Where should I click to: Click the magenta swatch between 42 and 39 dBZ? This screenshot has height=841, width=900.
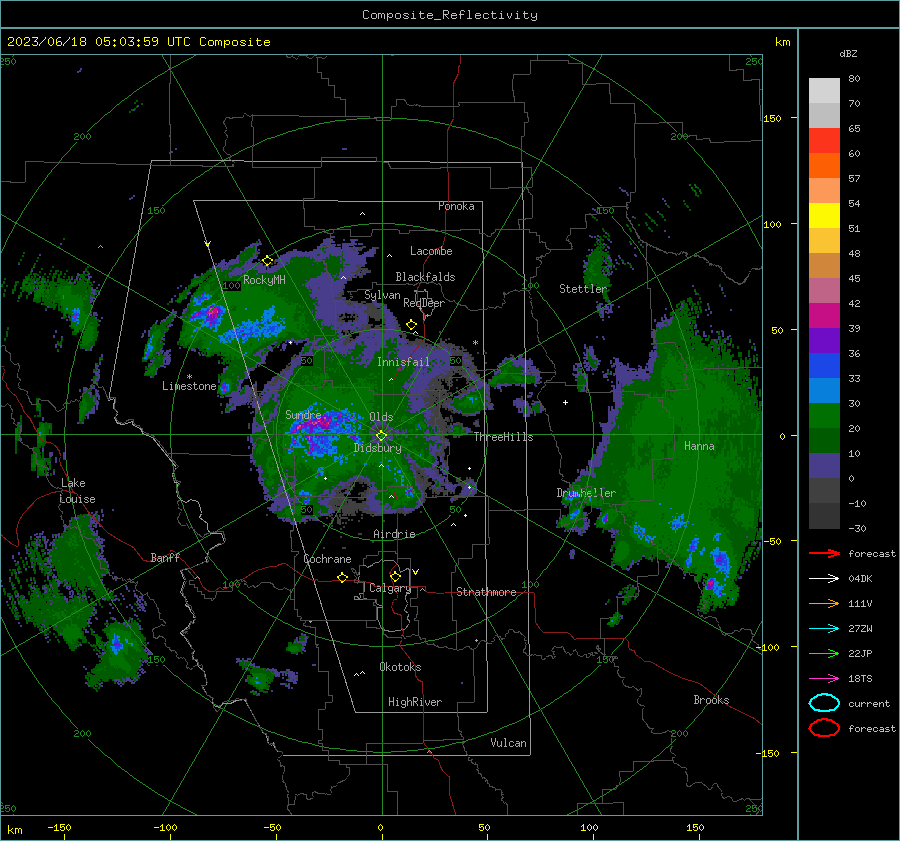824,316
